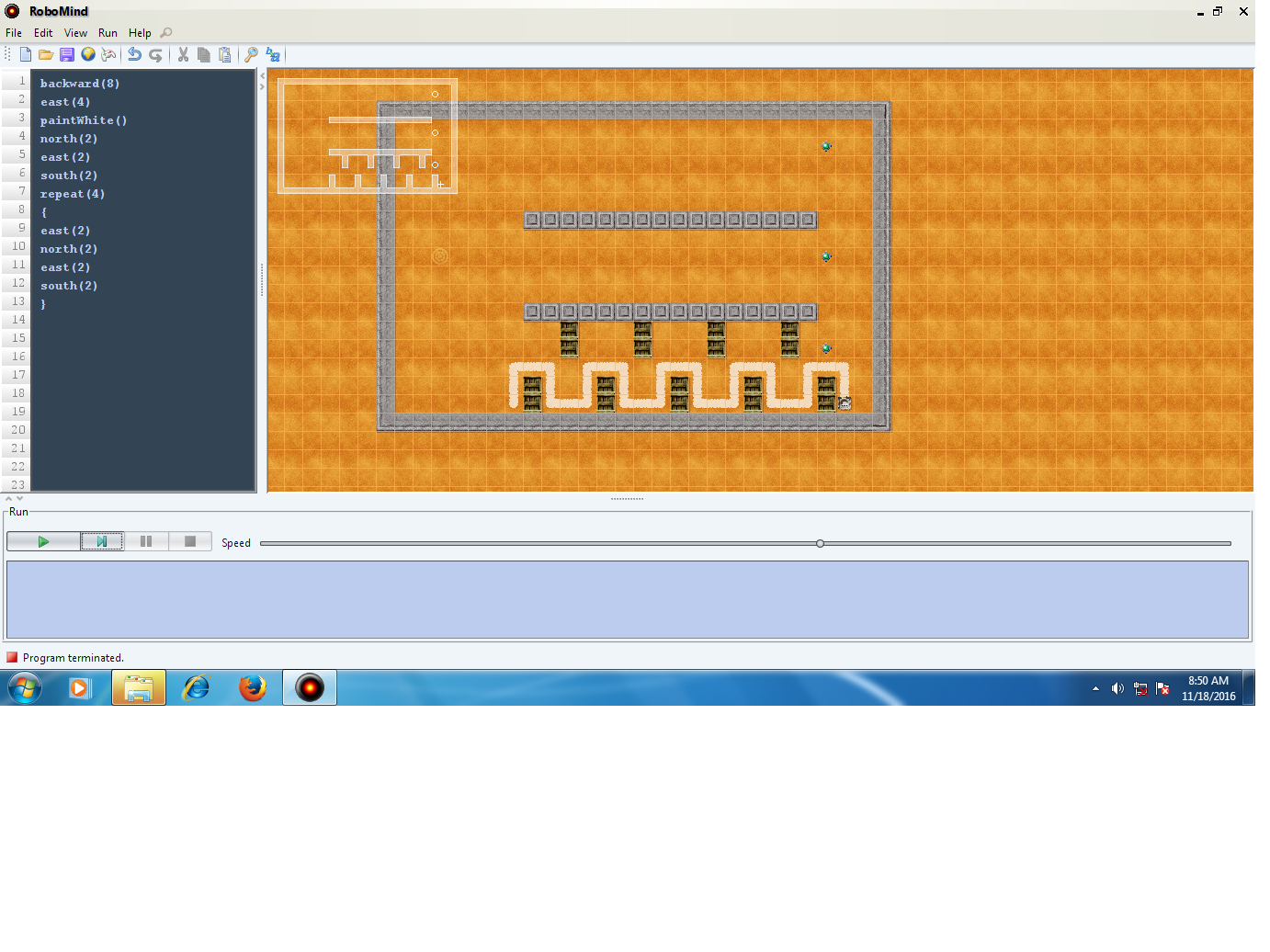1270x952 pixels.
Task: Open volume control in system tray
Action: click(x=1117, y=688)
